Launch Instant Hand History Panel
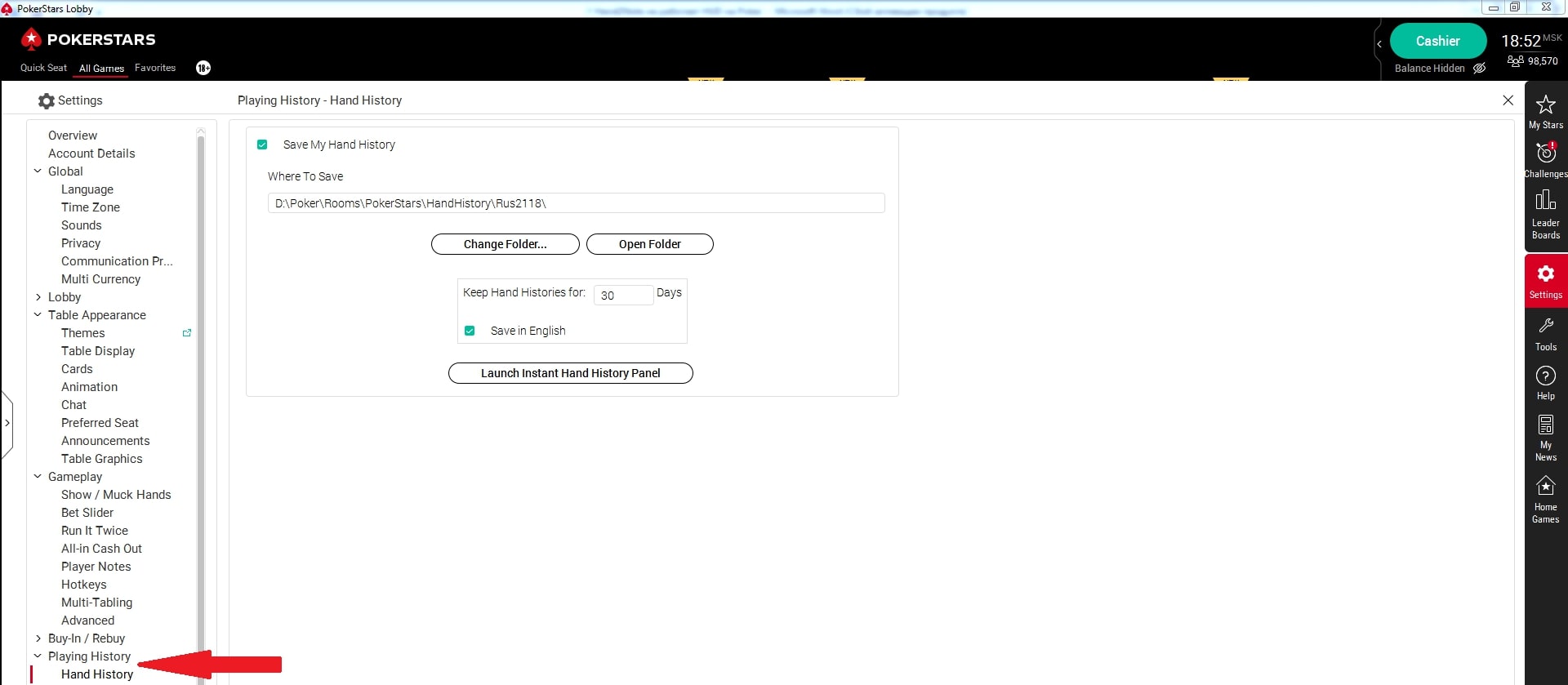 570,373
